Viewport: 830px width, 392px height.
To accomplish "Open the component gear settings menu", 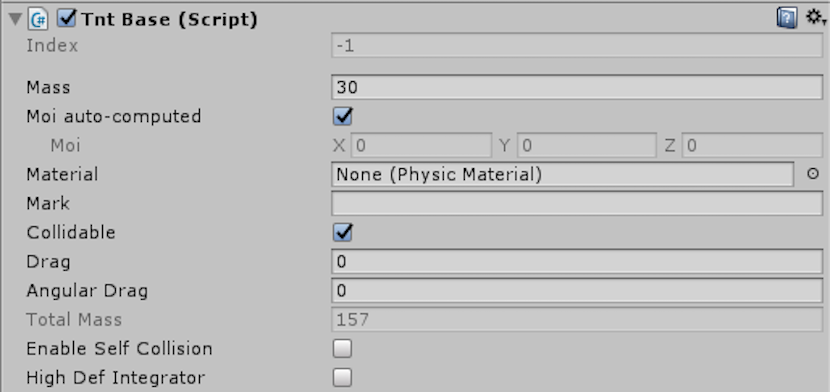I will coord(815,19).
